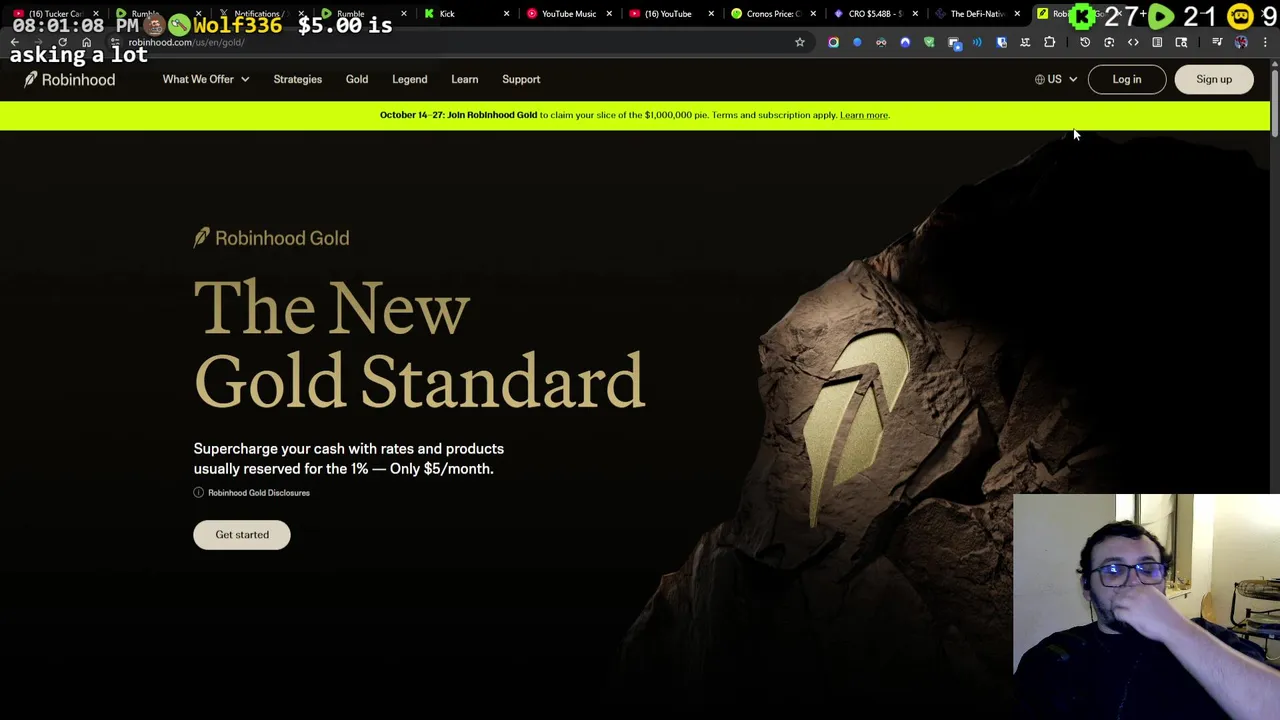Click the sound waves extension icon
Viewport: 1280px width, 720px height.
click(977, 42)
